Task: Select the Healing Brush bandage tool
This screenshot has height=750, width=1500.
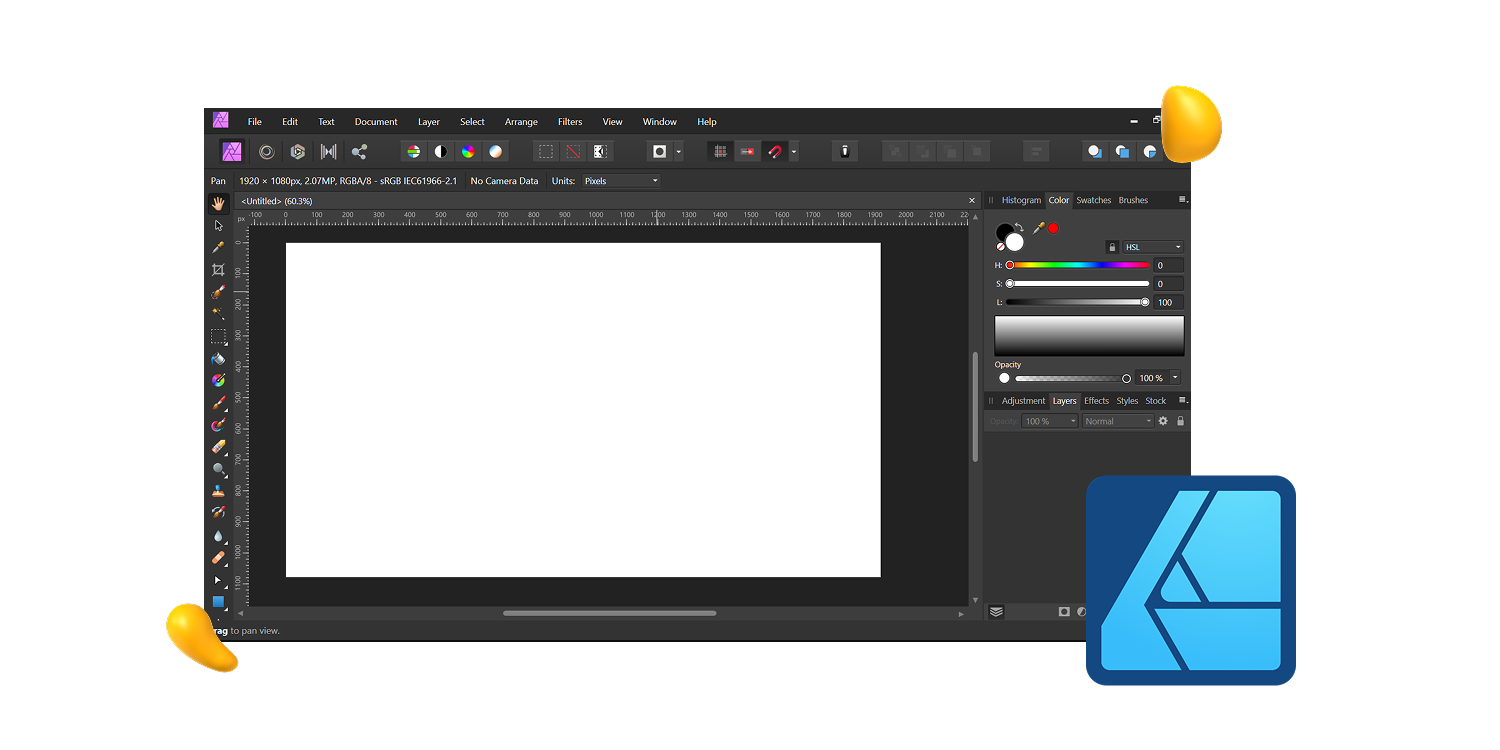Action: [218, 558]
